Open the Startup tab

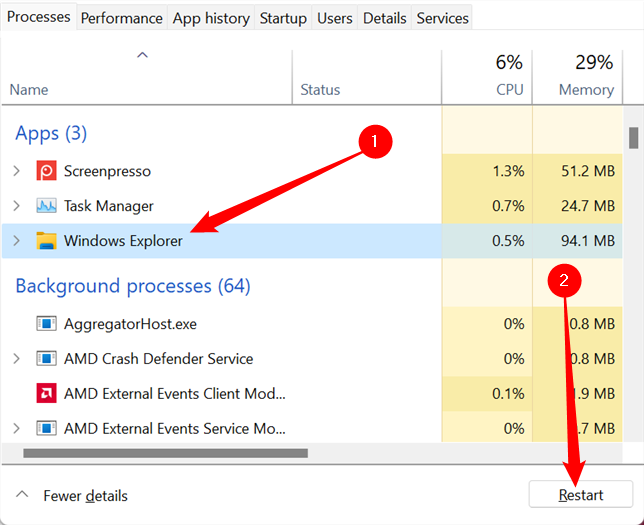(283, 18)
